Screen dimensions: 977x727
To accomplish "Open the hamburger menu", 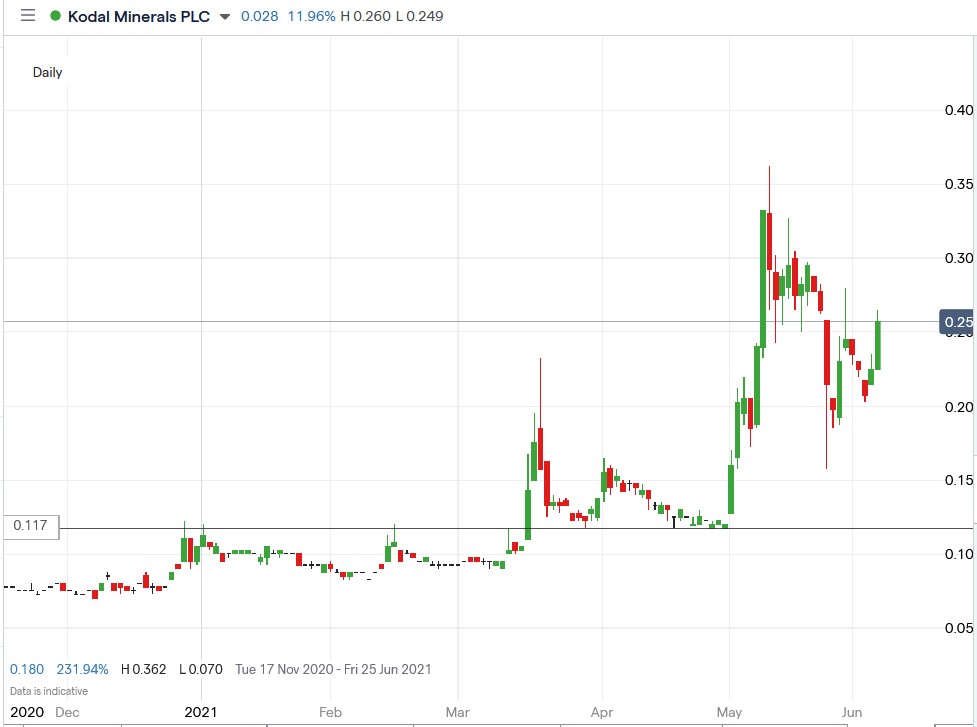I will [27, 15].
